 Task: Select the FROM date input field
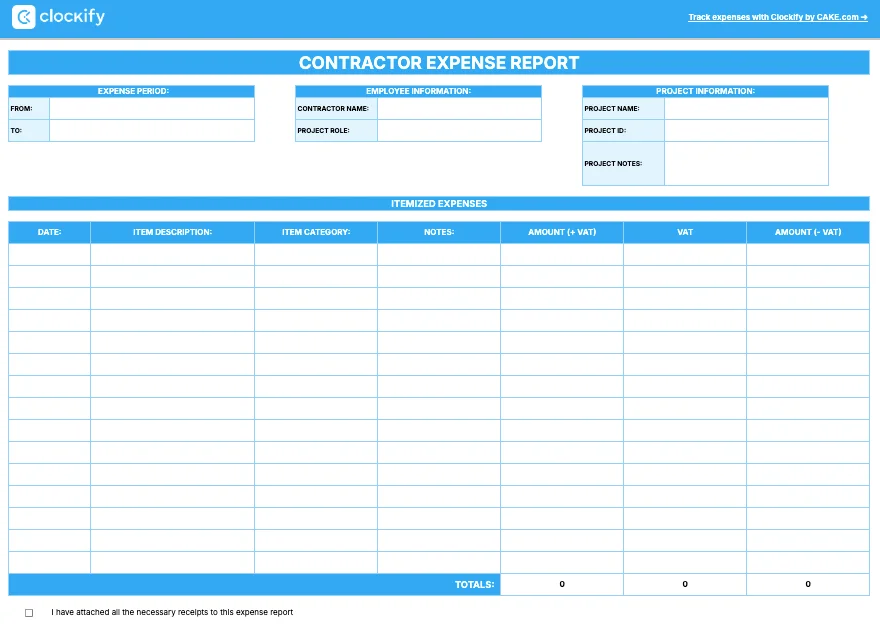[152, 108]
